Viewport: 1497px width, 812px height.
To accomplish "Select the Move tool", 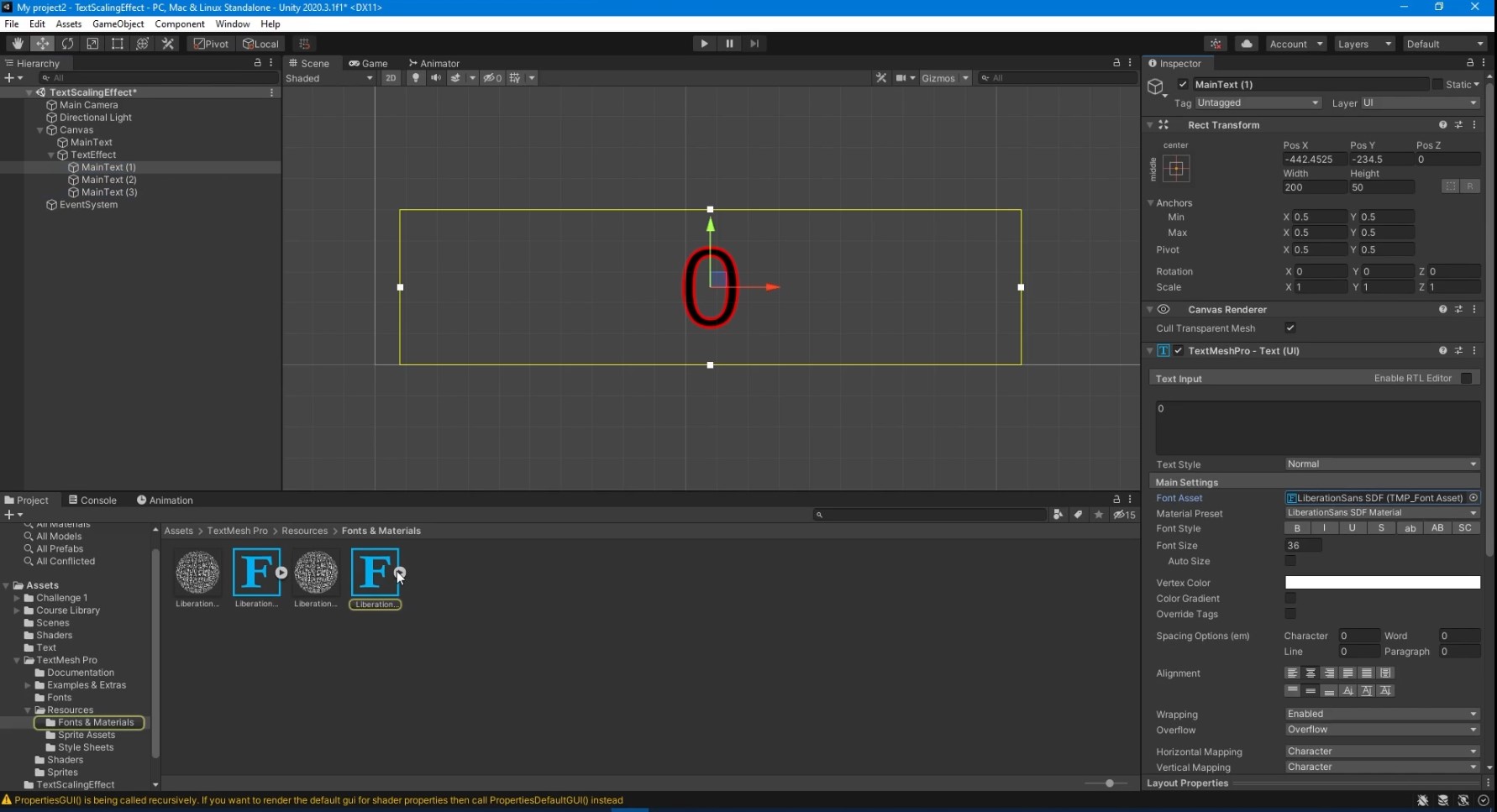I will [x=42, y=44].
